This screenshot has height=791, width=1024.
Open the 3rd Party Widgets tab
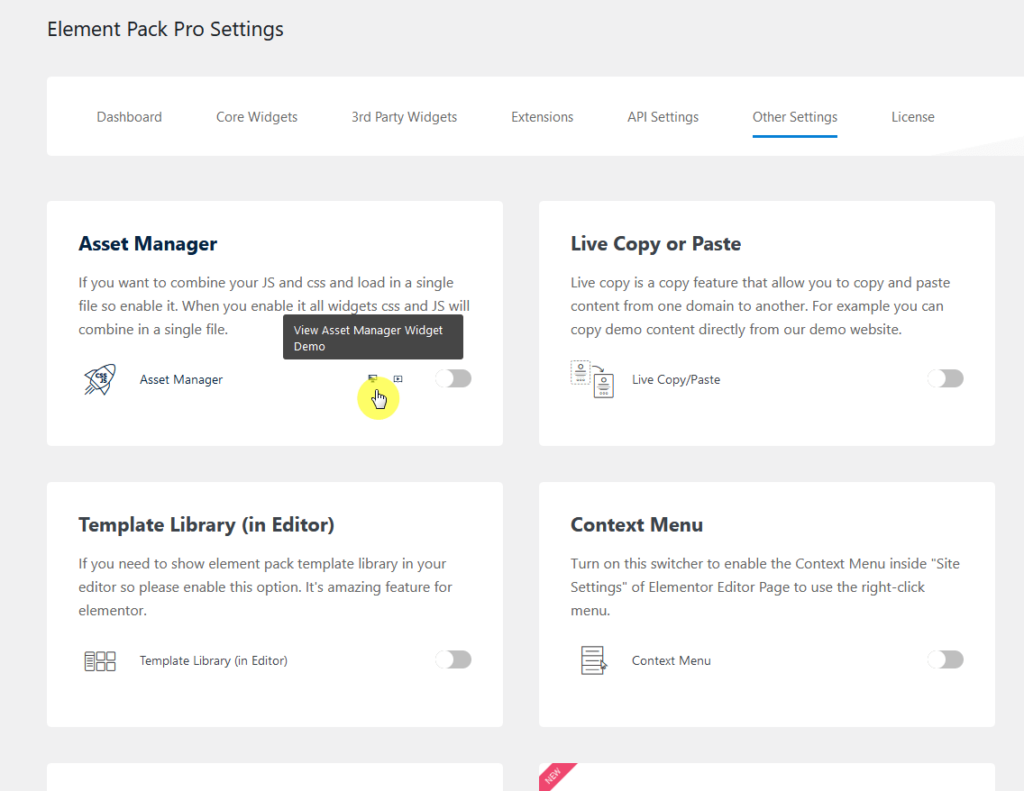tap(404, 117)
